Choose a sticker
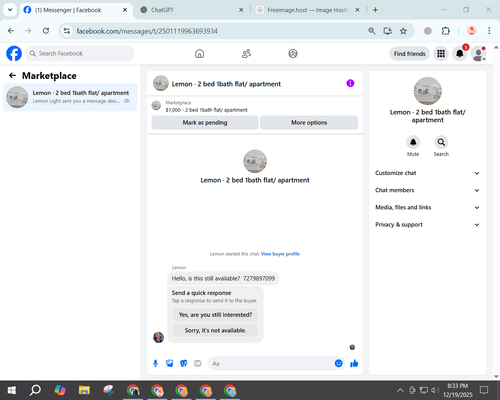Screen dimensions: 500x400 coord(183,363)
